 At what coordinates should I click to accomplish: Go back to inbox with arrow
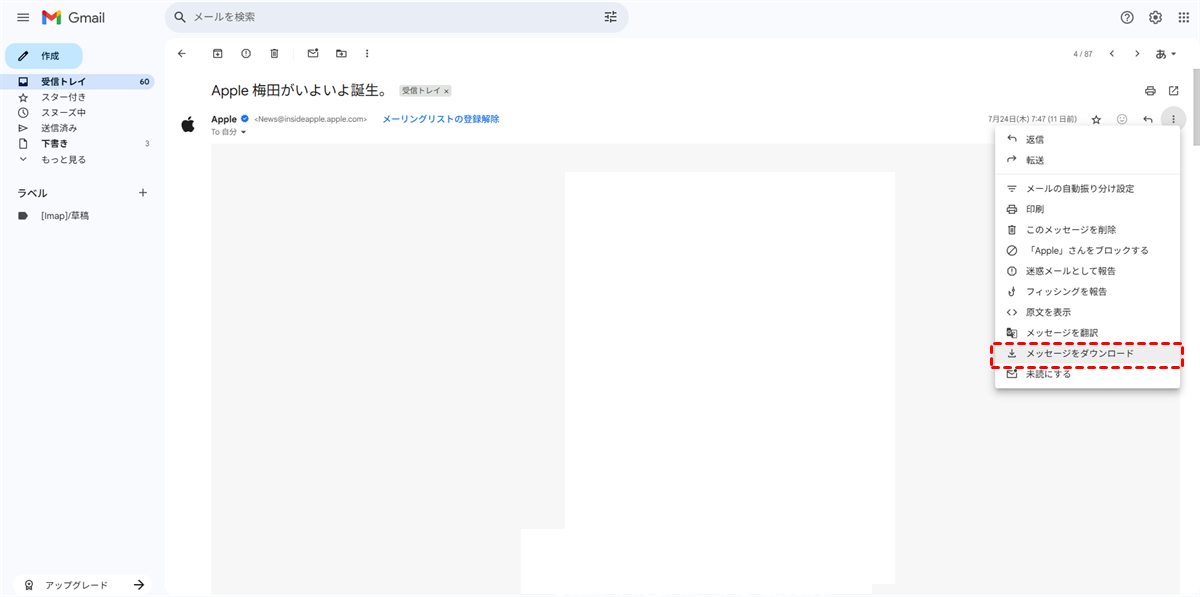click(x=181, y=53)
